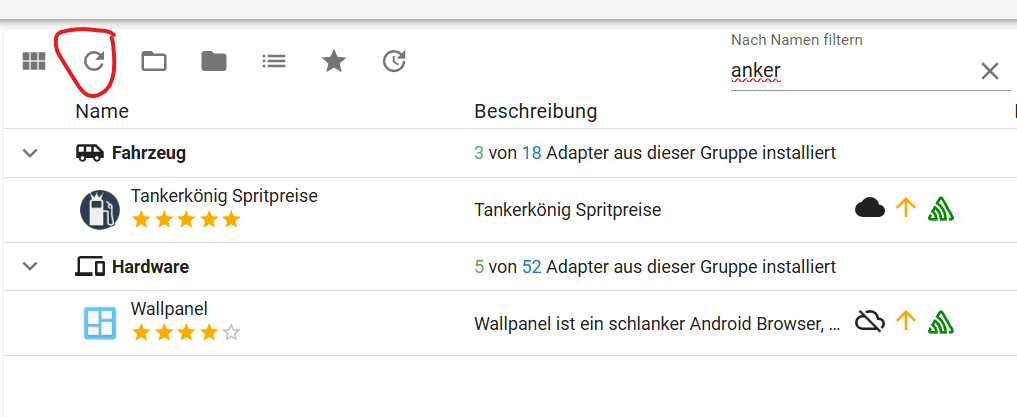Click the crossed-out cloud icon for Wallpanel
The height and width of the screenshot is (417, 1017).
tap(870, 321)
